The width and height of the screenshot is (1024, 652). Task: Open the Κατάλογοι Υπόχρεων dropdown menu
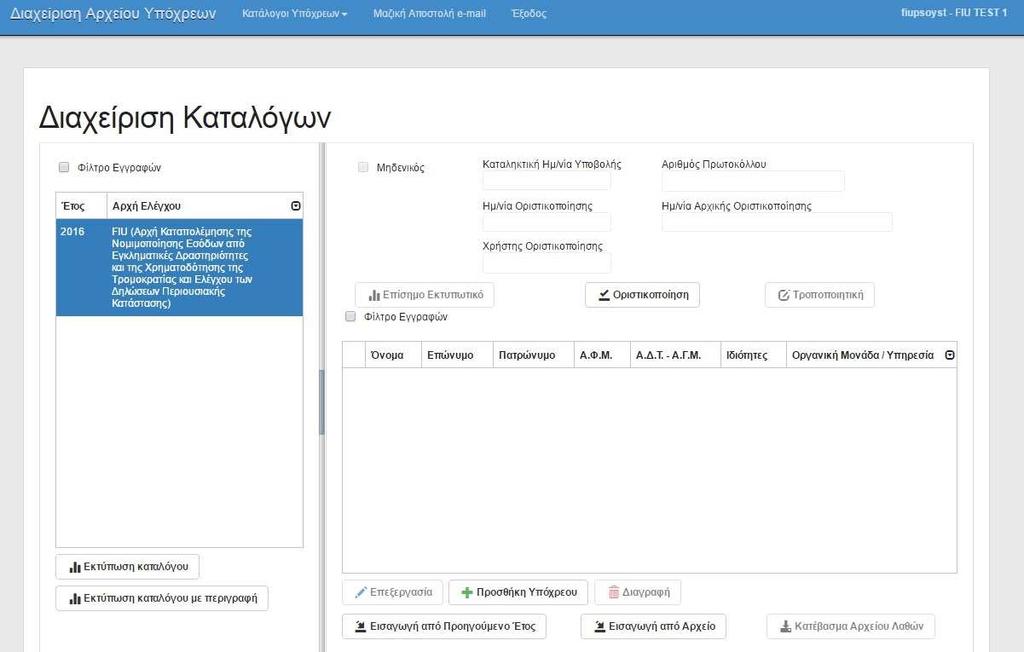tap(295, 13)
